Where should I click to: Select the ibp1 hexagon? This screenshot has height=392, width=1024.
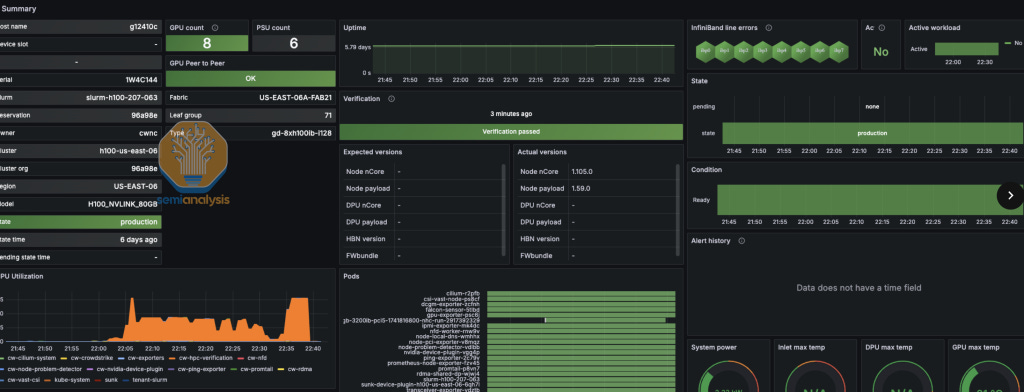pos(724,51)
